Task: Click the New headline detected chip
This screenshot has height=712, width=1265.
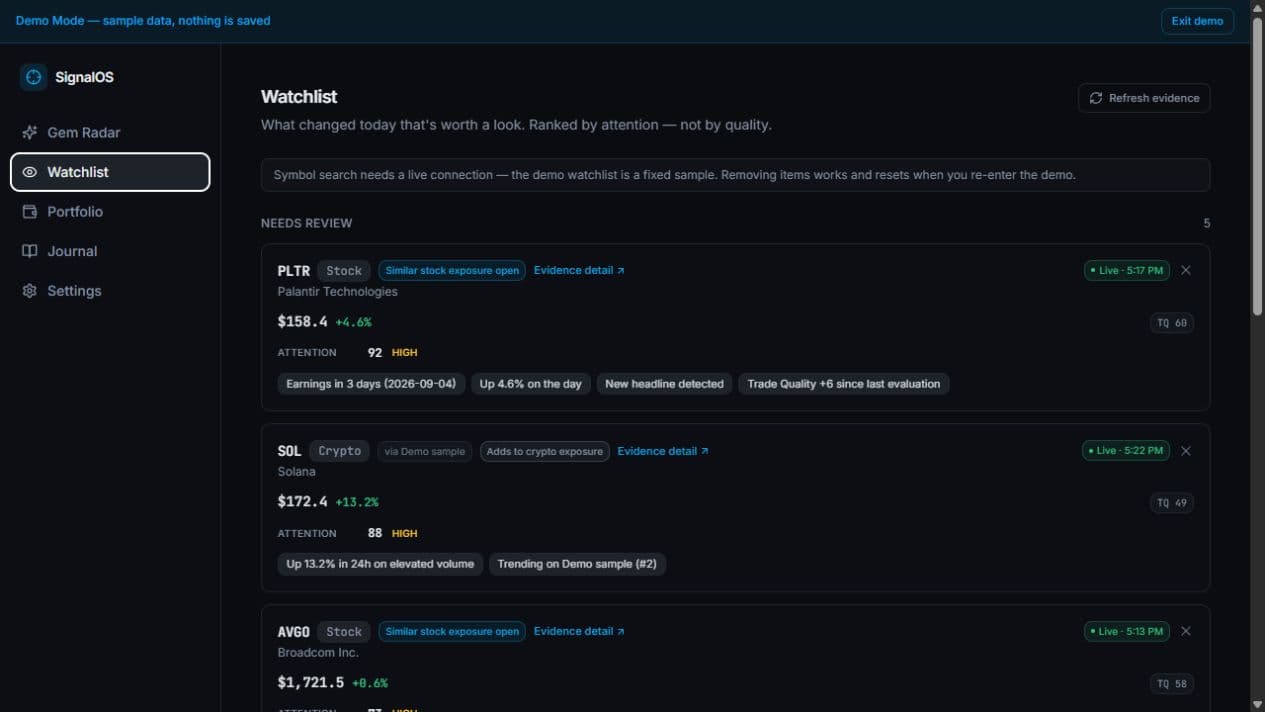Action: click(664, 384)
